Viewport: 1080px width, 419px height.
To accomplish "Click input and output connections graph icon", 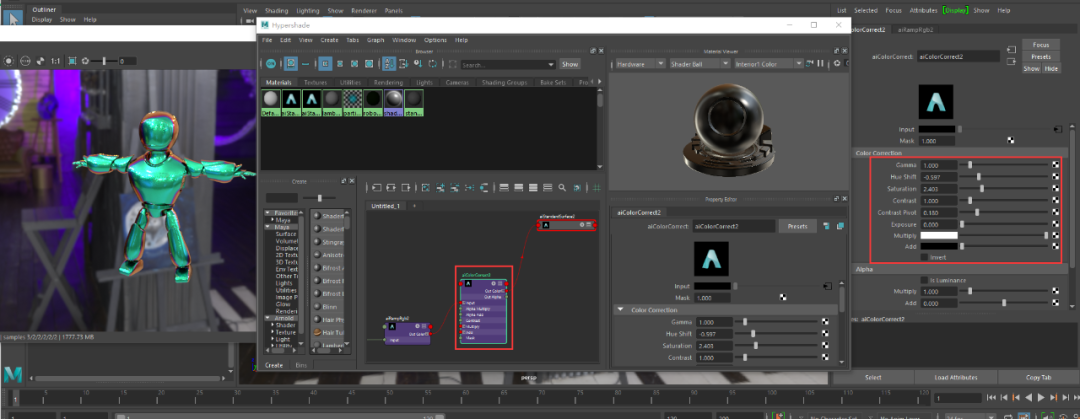I will click(x=391, y=187).
